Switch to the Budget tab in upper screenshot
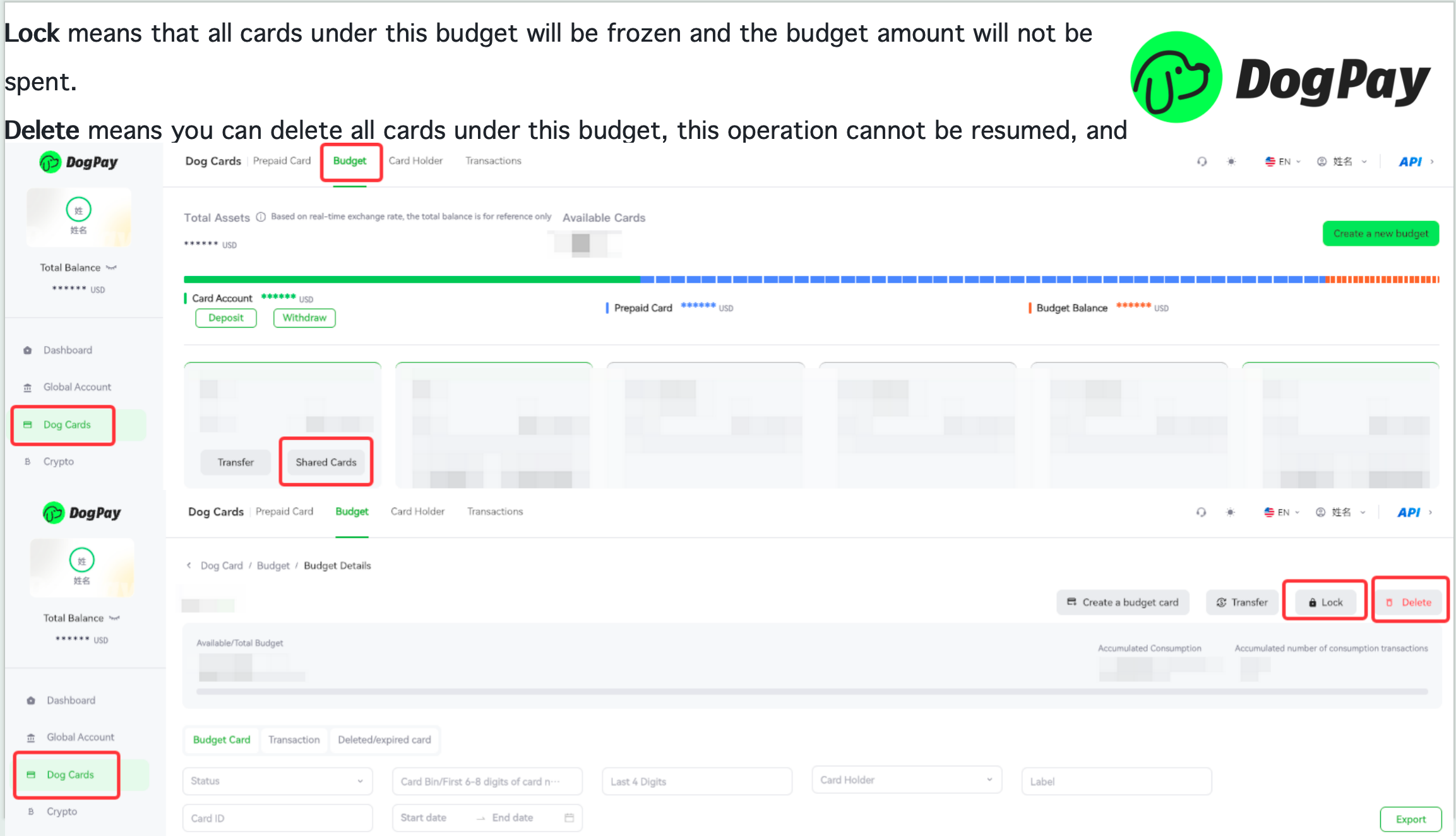 [350, 161]
